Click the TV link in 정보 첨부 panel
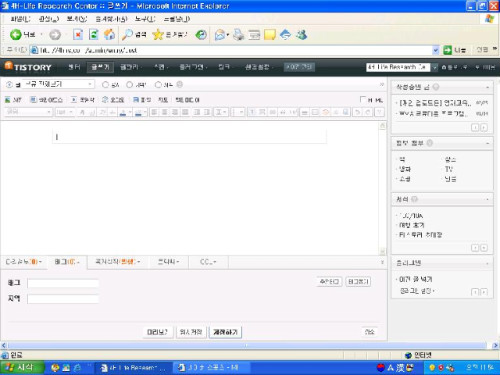500x375 pixels. pyautogui.click(x=448, y=169)
